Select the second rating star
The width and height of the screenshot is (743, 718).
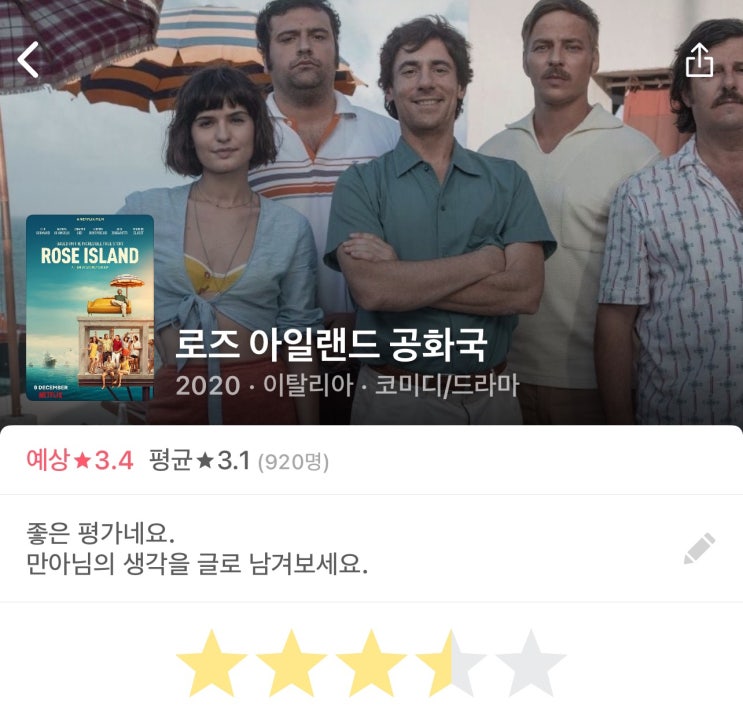coord(291,663)
